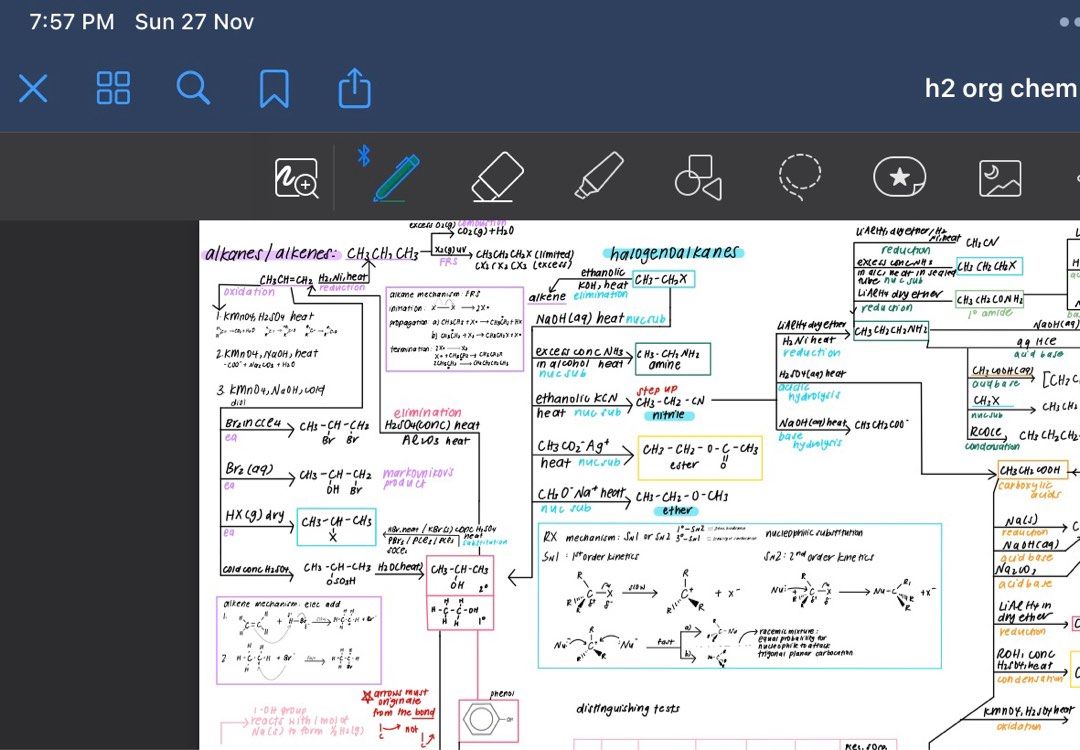Open search within the notebook

click(193, 88)
